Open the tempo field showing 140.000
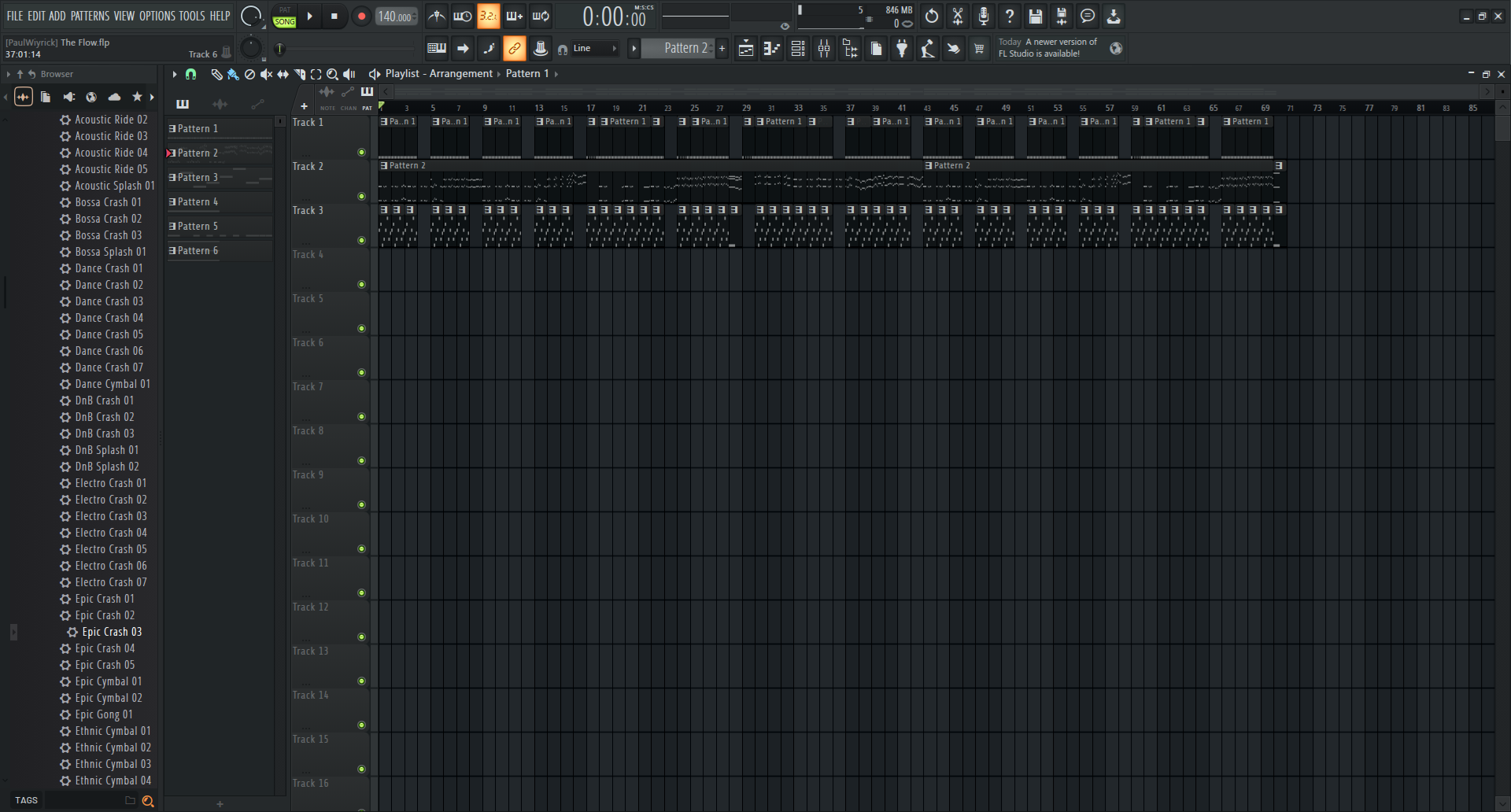 [x=396, y=17]
